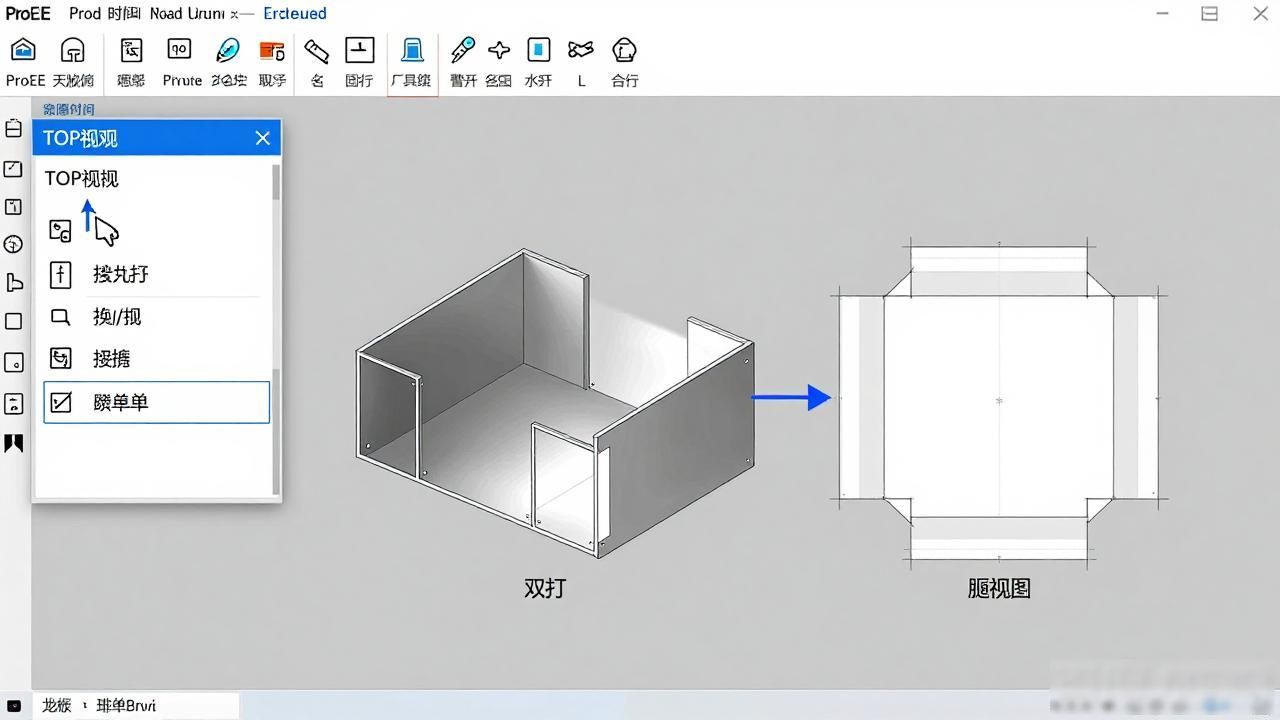The height and width of the screenshot is (720, 1280).
Task: Click the clipboard icon atop left sidebar
Action: pyautogui.click(x=14, y=128)
